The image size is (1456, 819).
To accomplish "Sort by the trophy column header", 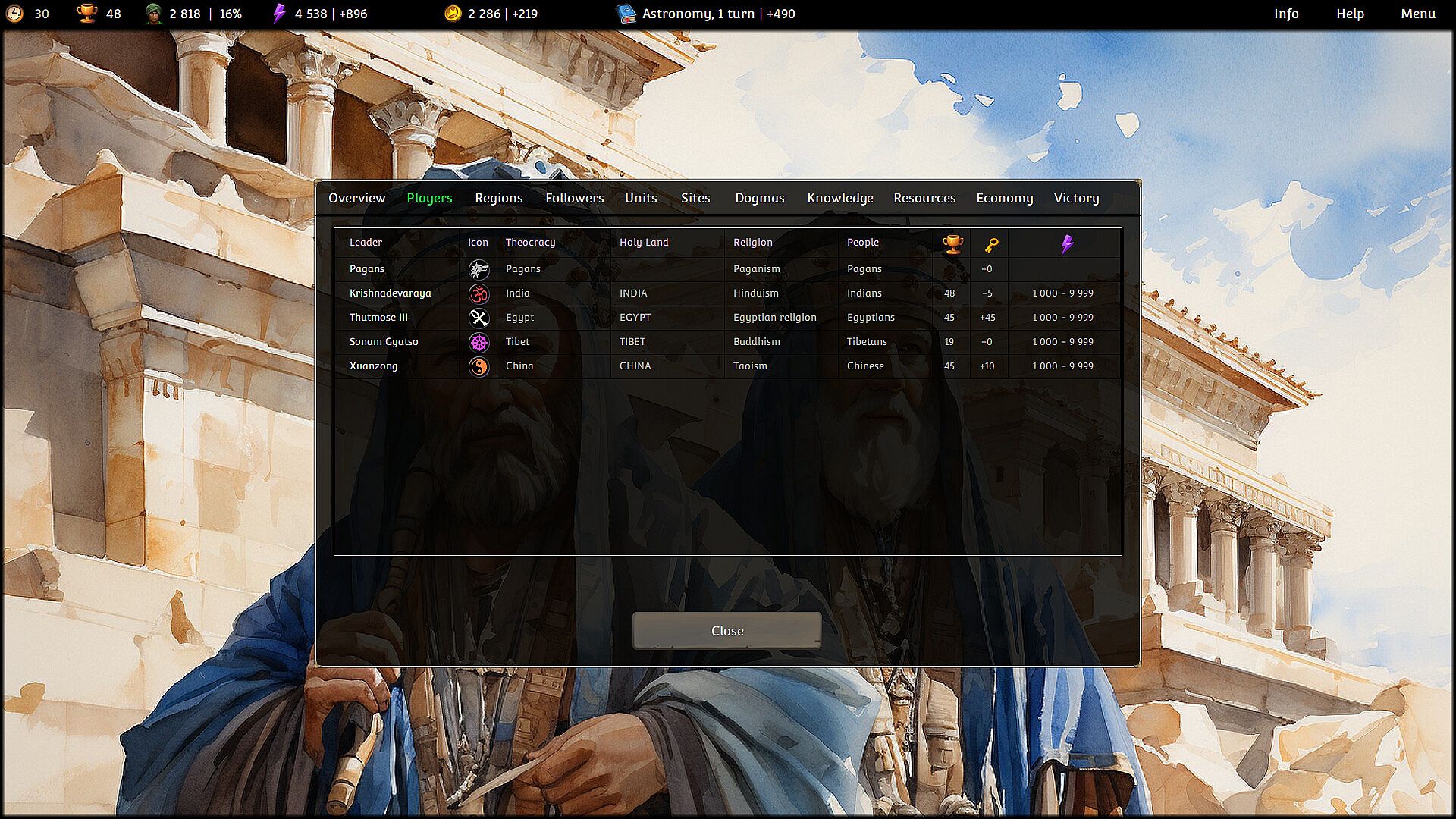I will tap(952, 244).
